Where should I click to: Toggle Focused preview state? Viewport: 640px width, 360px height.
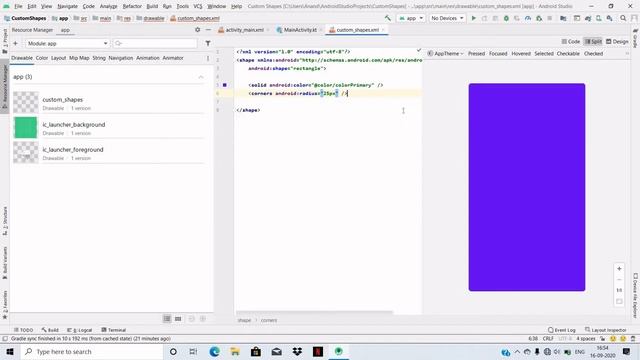tap(498, 53)
